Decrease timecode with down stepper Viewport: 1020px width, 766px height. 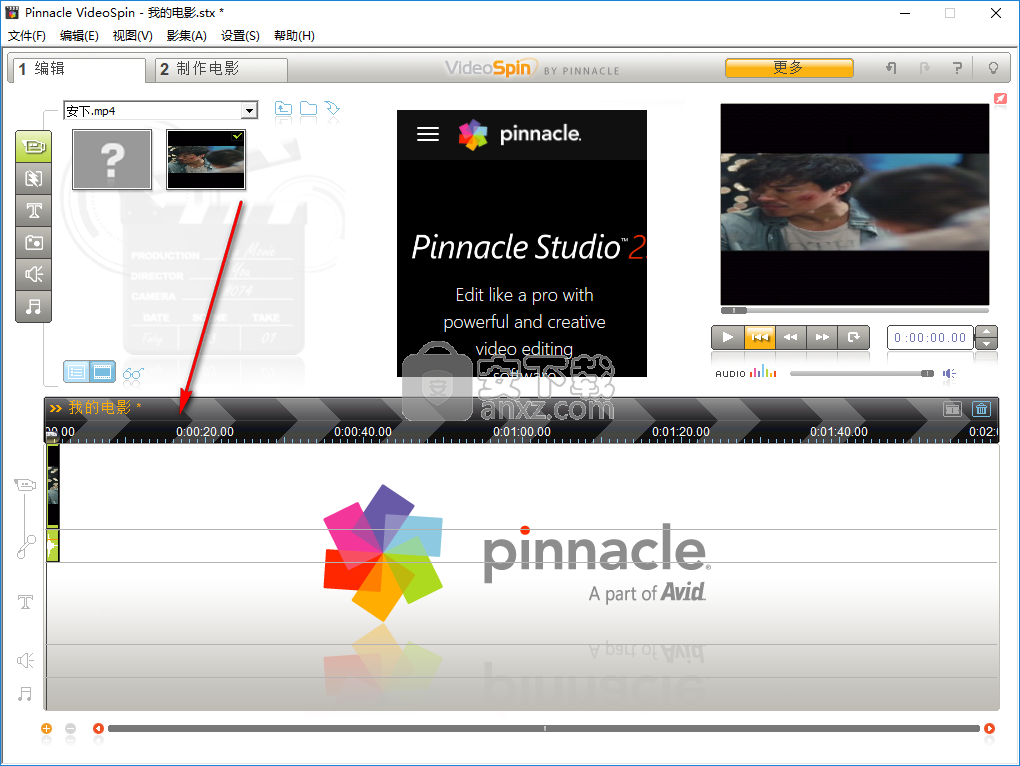[x=987, y=343]
